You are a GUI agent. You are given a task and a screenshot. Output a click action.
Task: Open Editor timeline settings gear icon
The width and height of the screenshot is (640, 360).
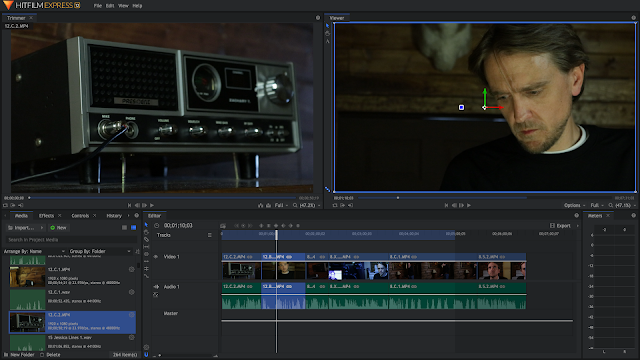click(146, 347)
